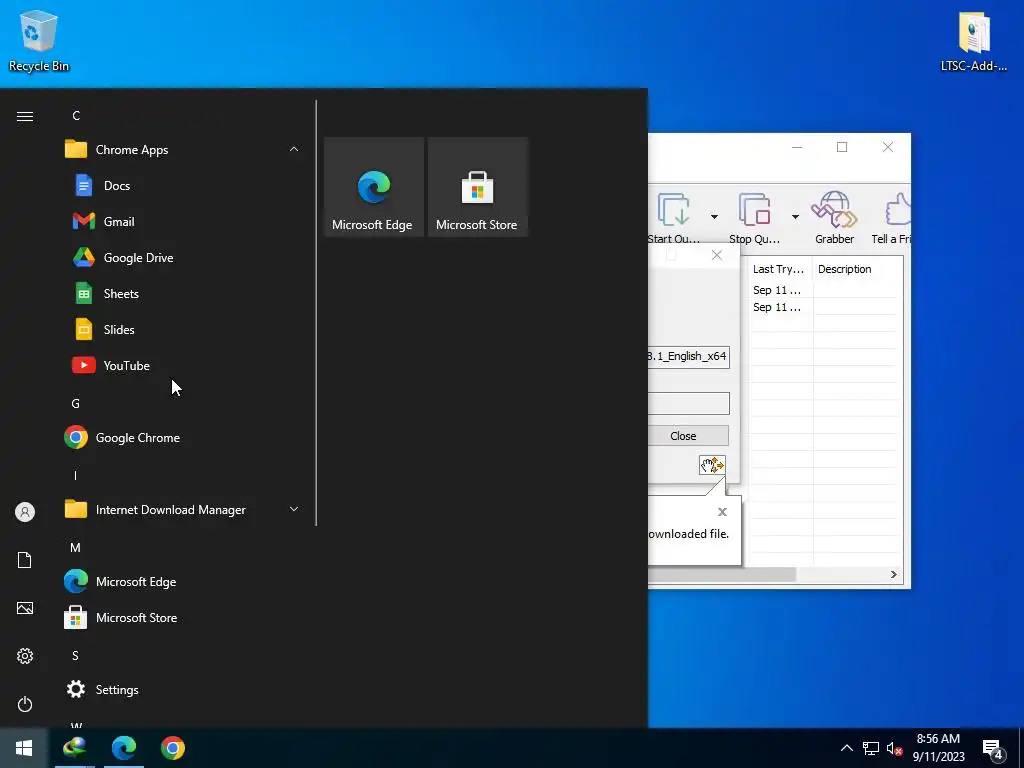Open the Start Queue dropdown arrow in IDM
The height and width of the screenshot is (768, 1024).
(714, 217)
